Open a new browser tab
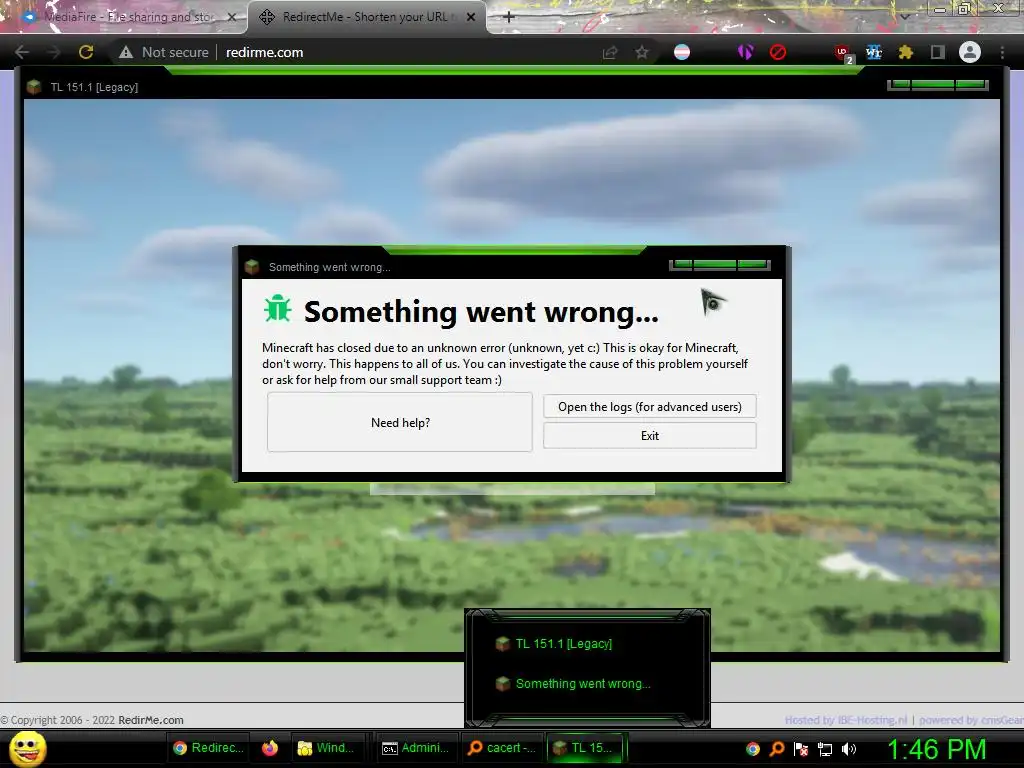The height and width of the screenshot is (768, 1024). coord(509,17)
